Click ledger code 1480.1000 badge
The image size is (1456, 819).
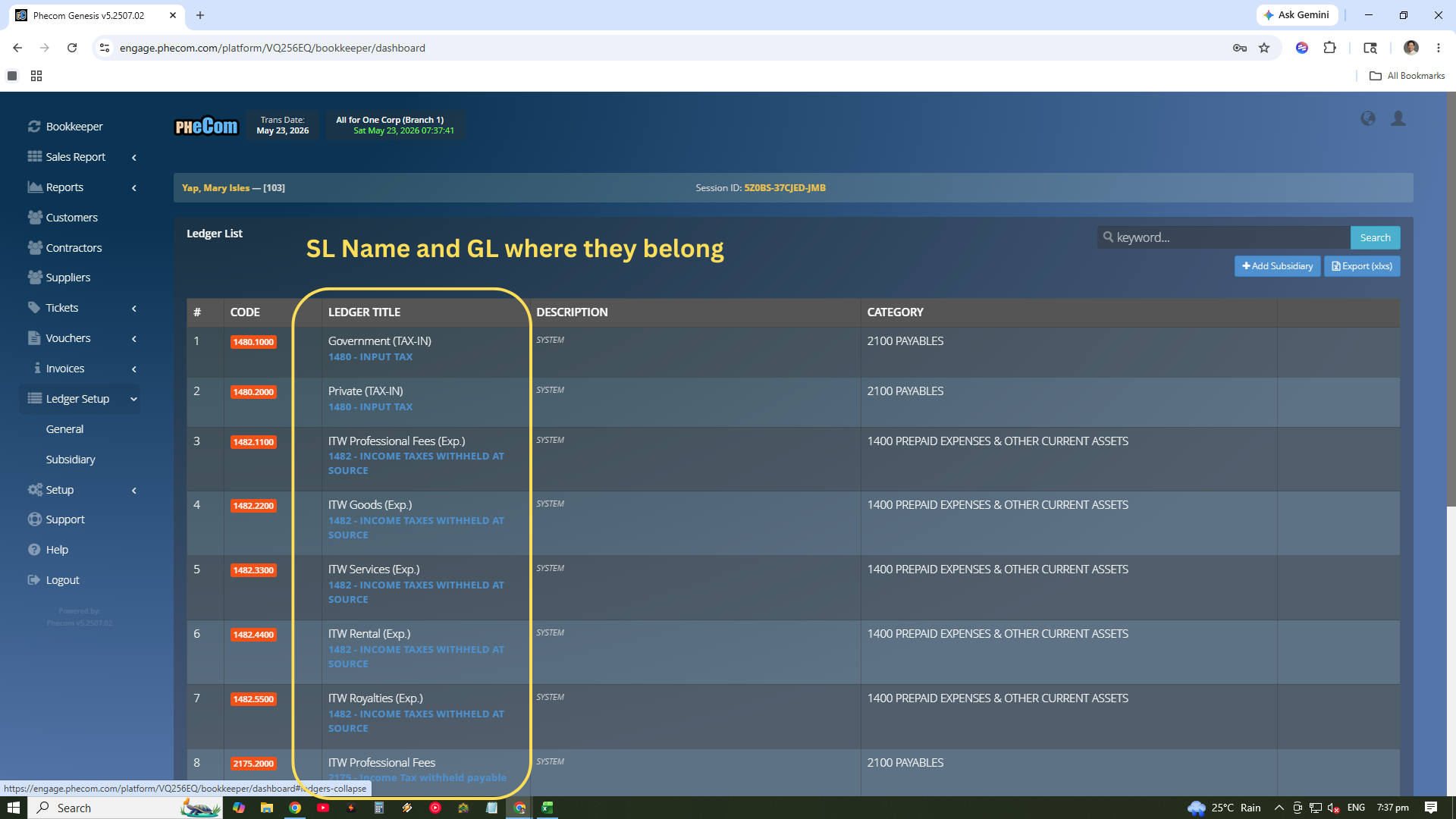point(253,342)
